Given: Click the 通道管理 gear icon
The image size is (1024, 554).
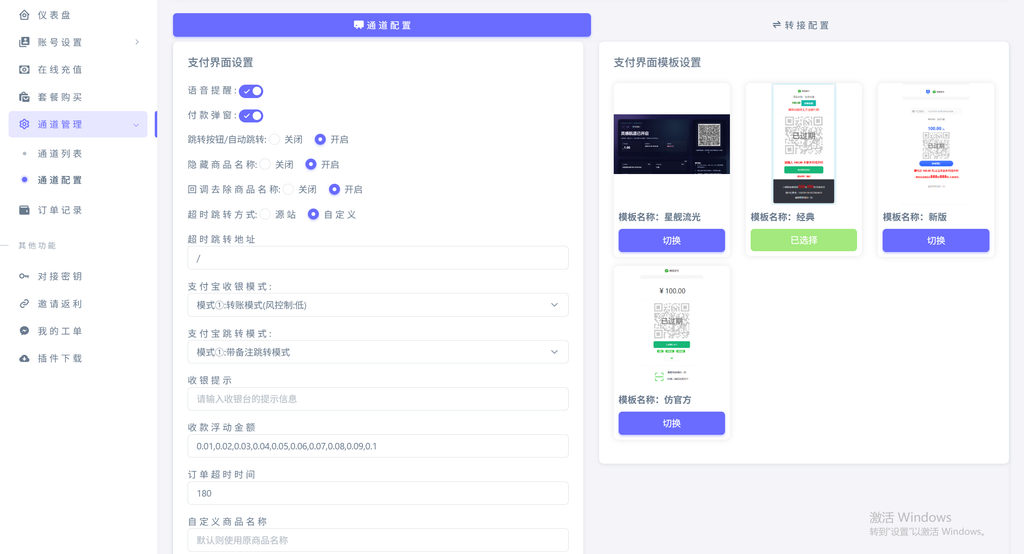Looking at the screenshot, I should pyautogui.click(x=24, y=124).
